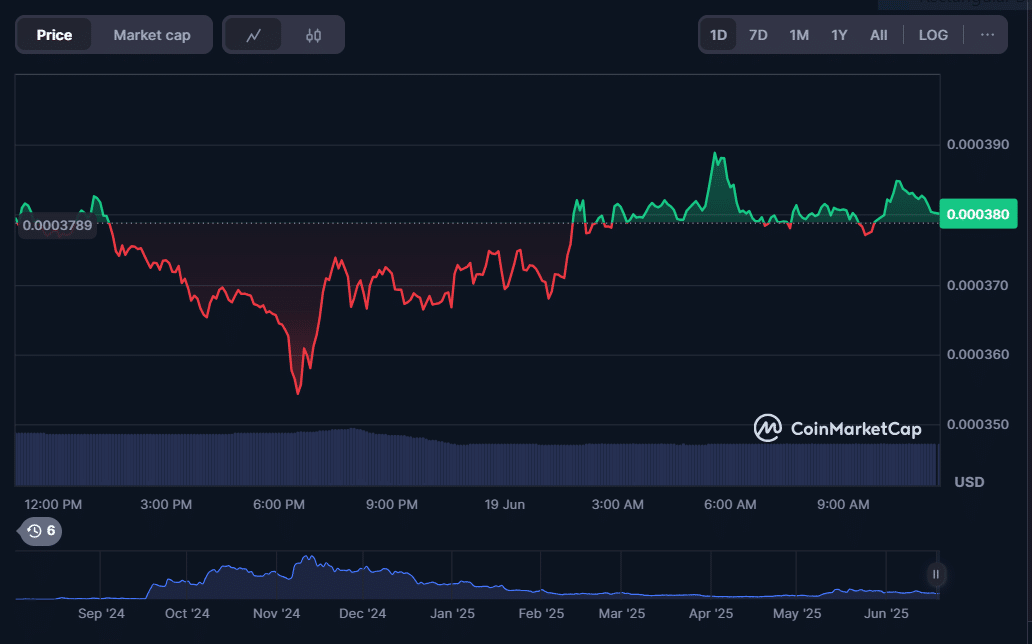
Task: Select the Price tab
Action: [54, 35]
